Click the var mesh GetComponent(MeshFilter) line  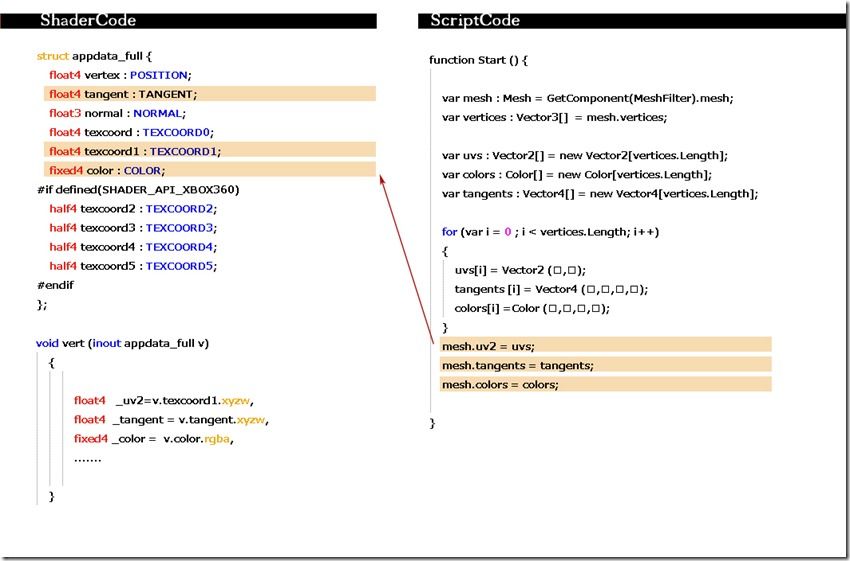(x=588, y=98)
